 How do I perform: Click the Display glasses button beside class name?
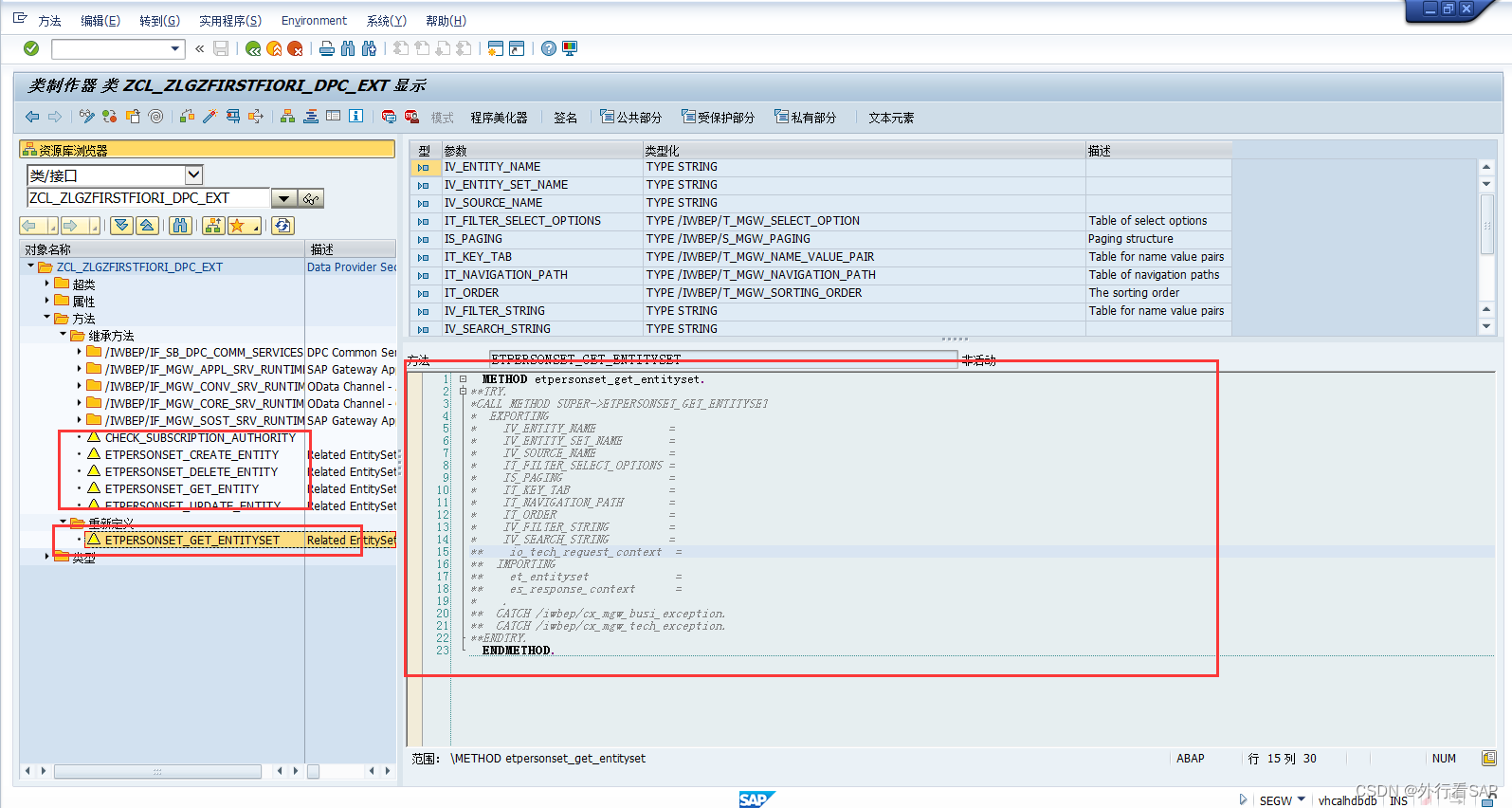[311, 198]
